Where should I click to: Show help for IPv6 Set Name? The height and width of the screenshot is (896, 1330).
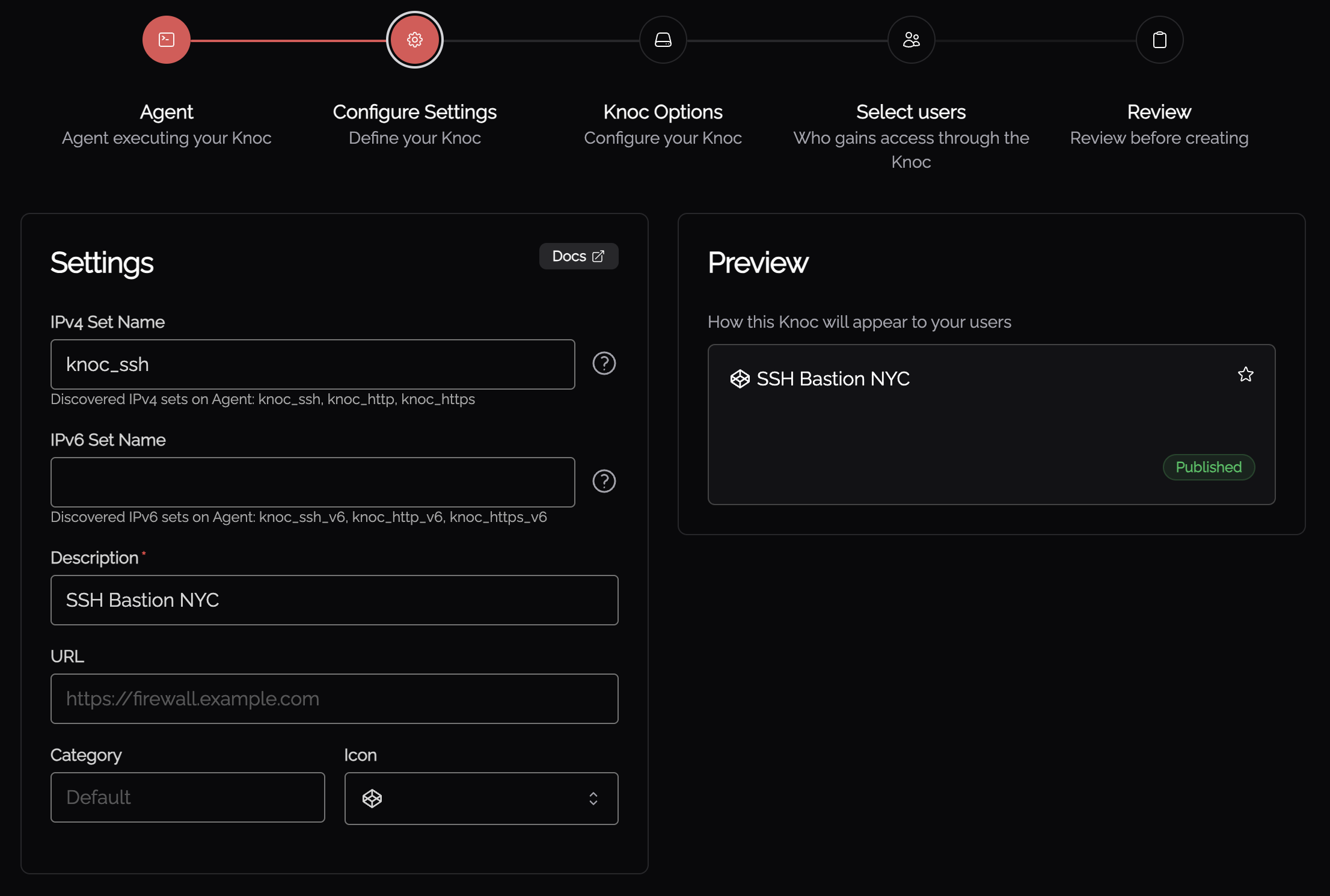604,481
